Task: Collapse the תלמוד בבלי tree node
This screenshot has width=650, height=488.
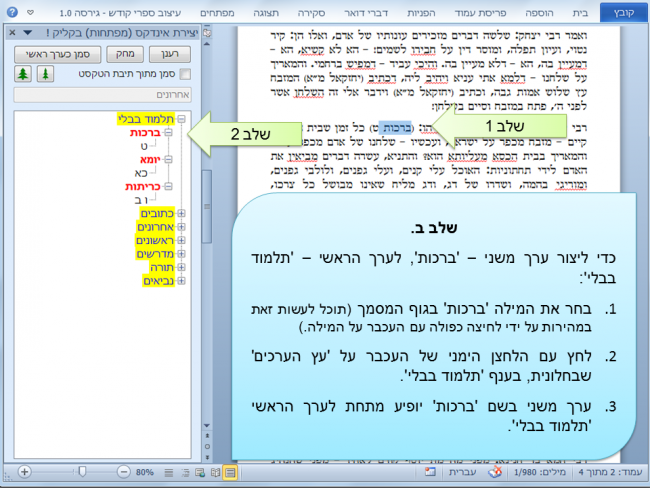Action: tap(182, 119)
